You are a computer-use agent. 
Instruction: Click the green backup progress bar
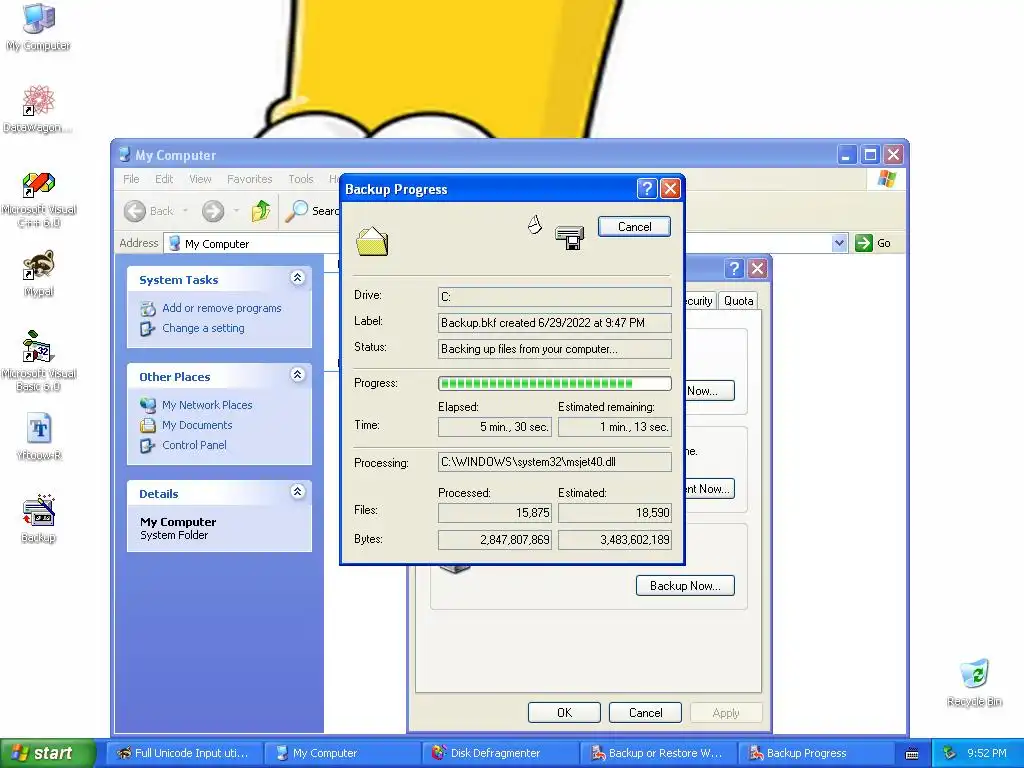554,383
